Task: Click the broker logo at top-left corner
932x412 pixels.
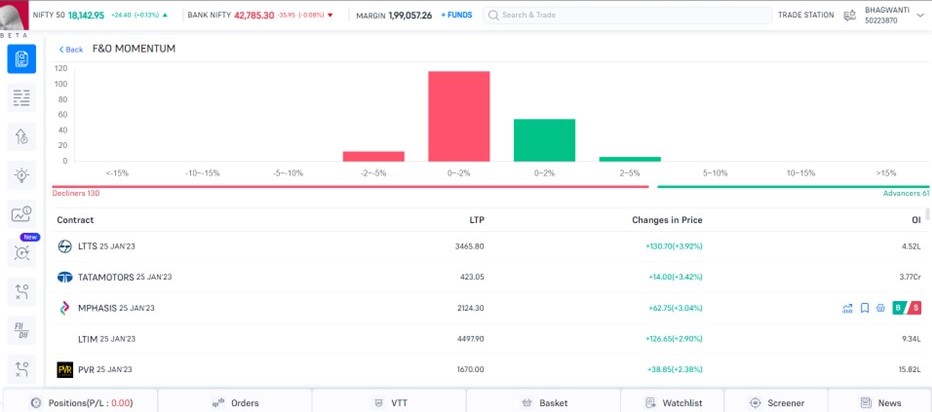Action: click(14, 15)
